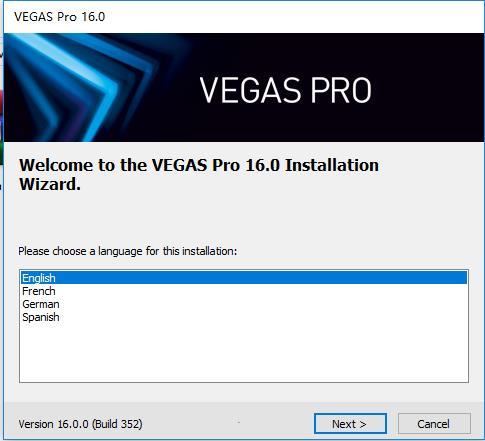This screenshot has width=485, height=441.
Task: Click the gray blank area under the heading
Action: click(x=243, y=218)
